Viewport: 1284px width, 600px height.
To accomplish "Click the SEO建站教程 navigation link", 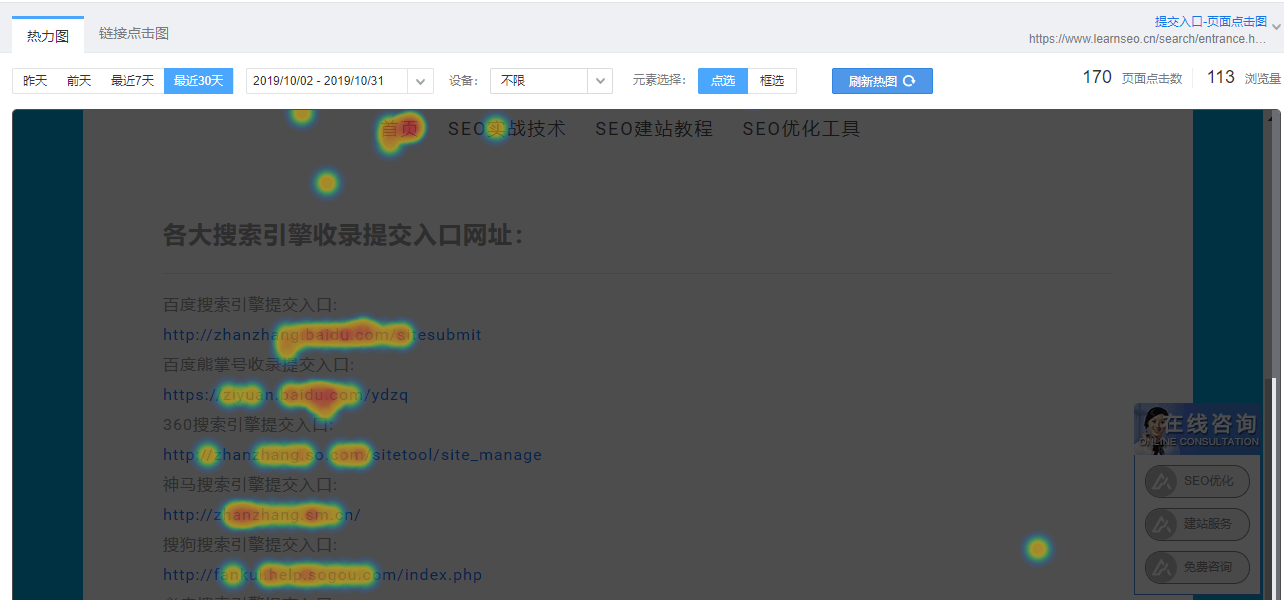I will coord(654,129).
